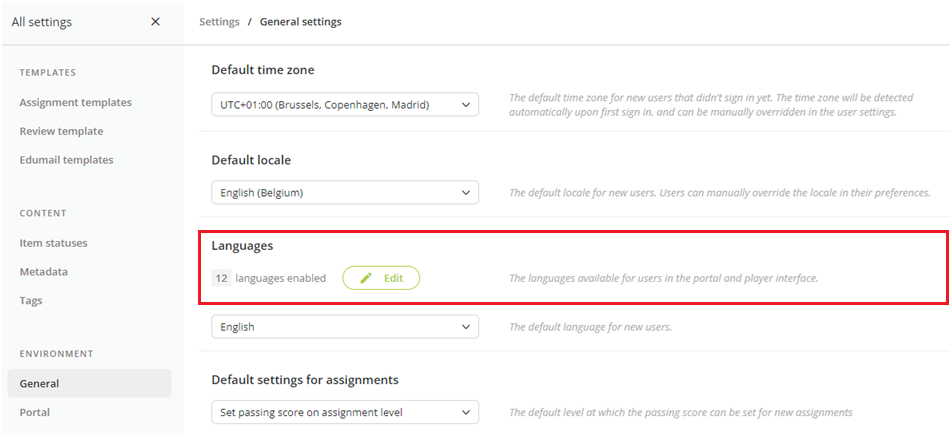The image size is (950, 435).
Task: Open the Tags settings page
Action: point(31,301)
